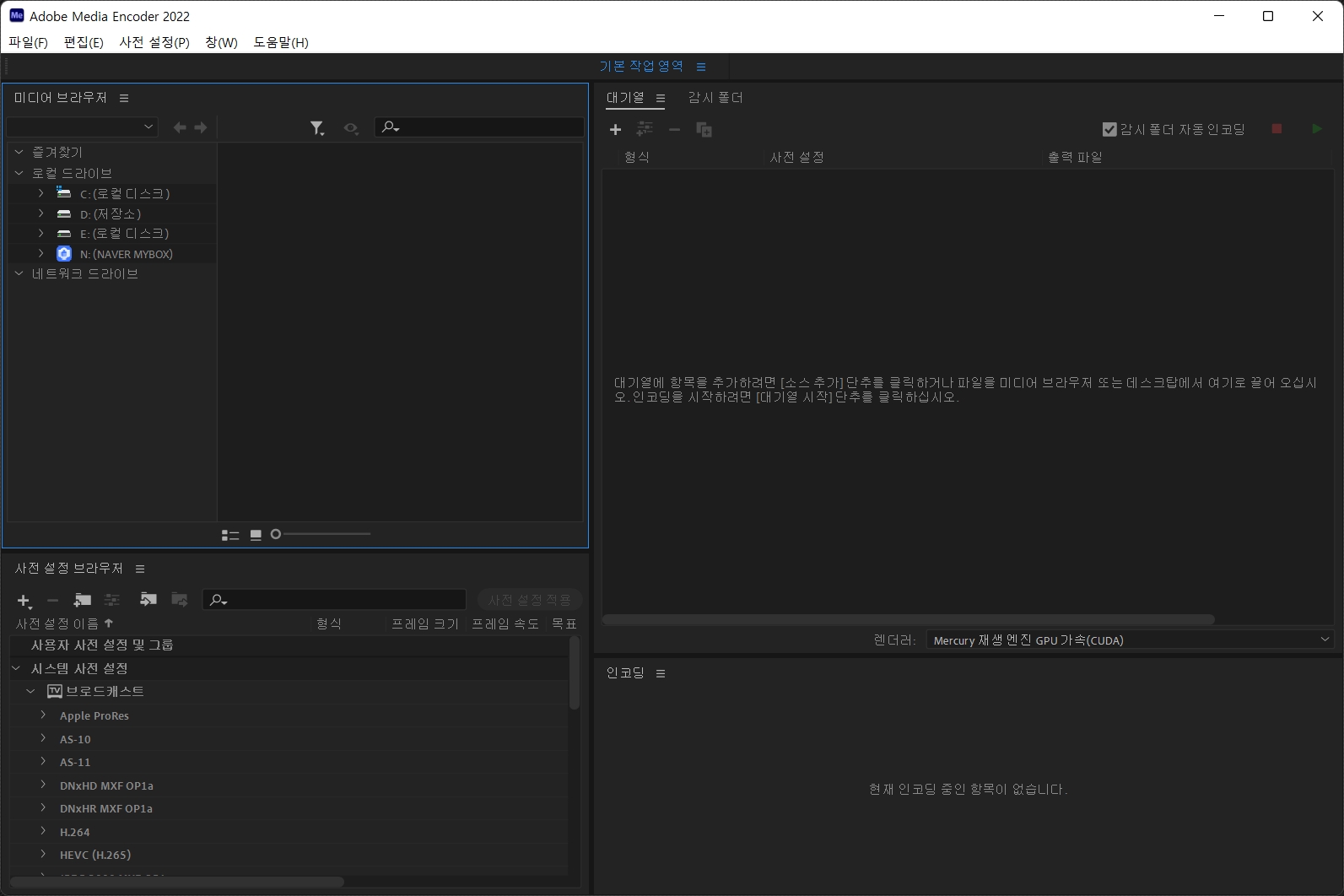The image size is (1344, 896).
Task: Create a new preset group folder
Action: click(x=82, y=600)
